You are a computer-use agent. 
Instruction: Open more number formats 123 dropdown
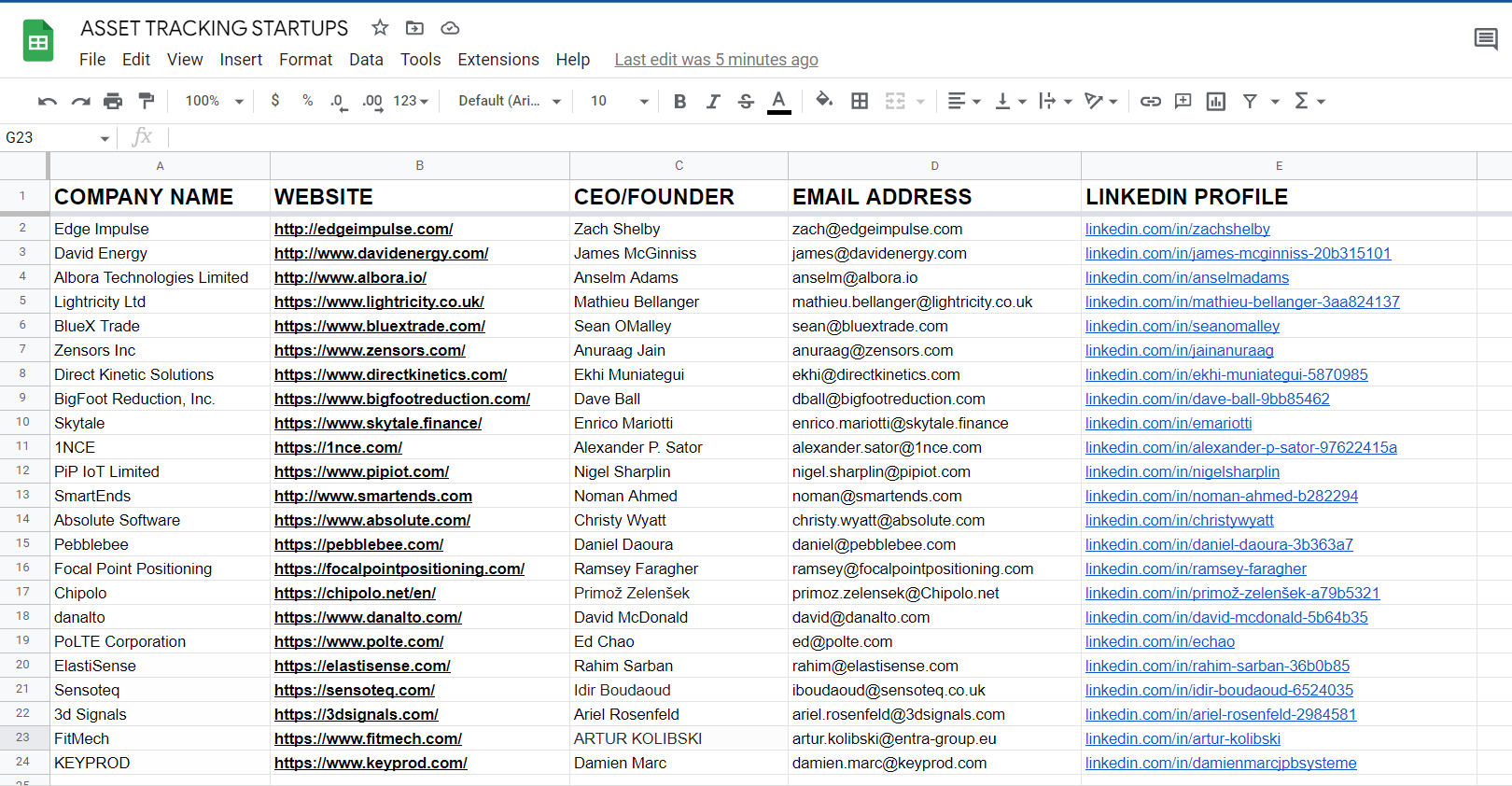click(411, 101)
